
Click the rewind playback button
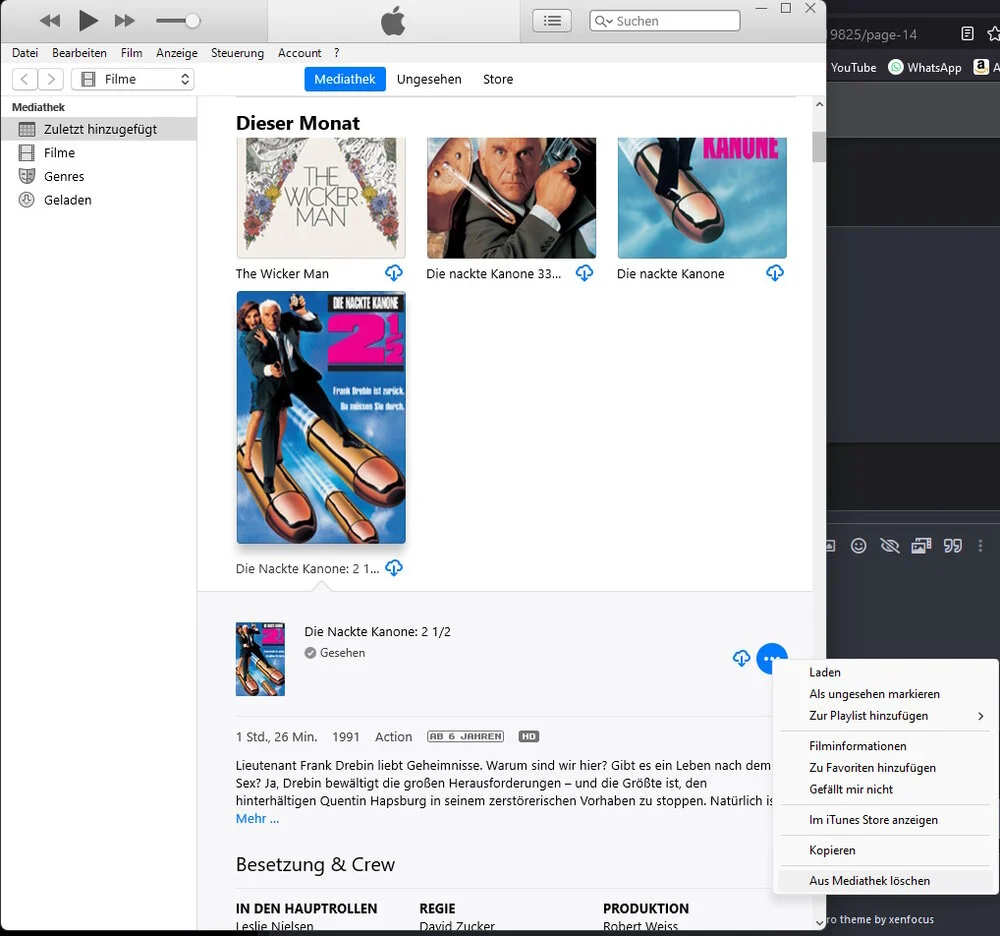coord(50,21)
